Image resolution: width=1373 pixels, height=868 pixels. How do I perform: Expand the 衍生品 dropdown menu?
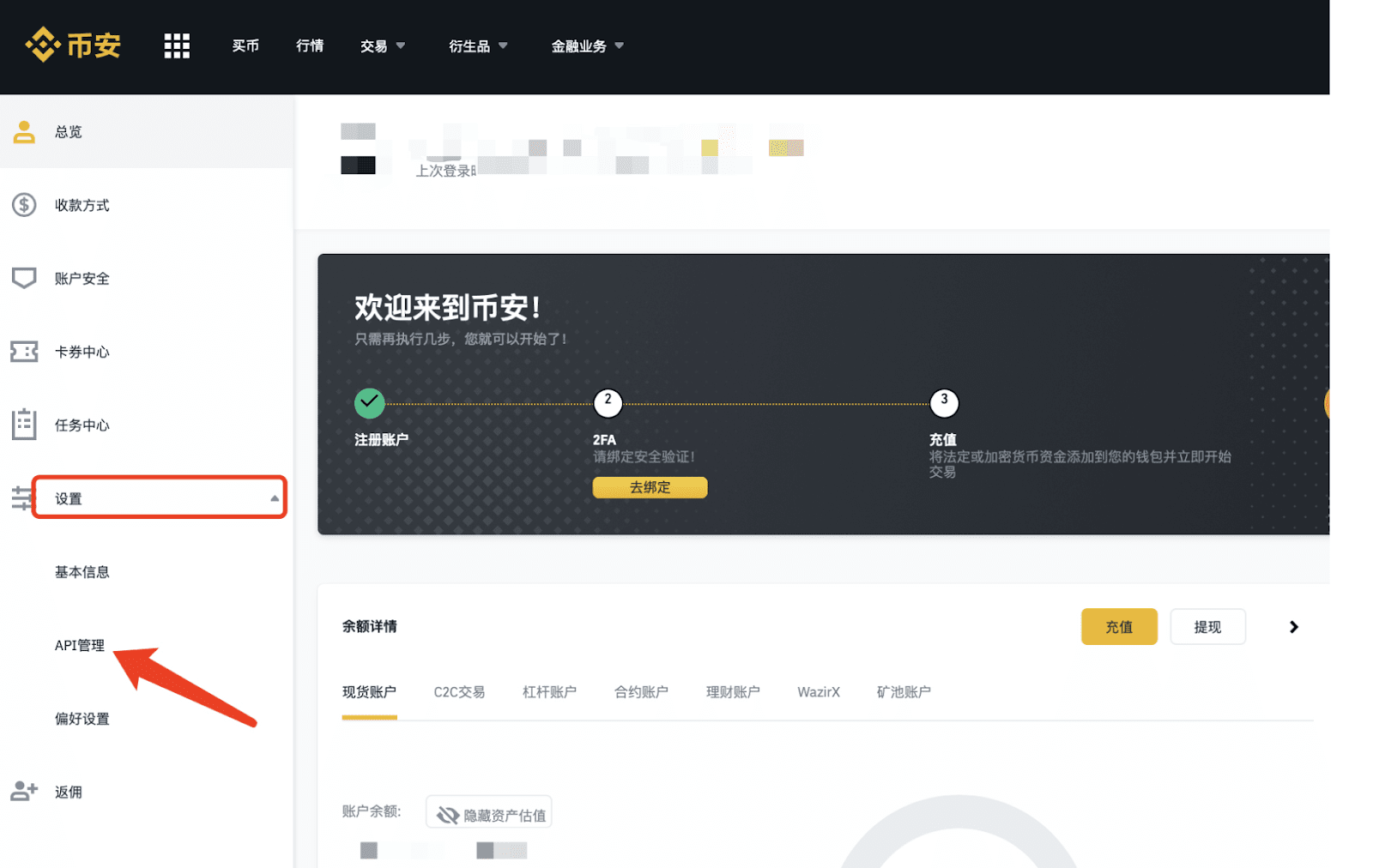(x=478, y=45)
